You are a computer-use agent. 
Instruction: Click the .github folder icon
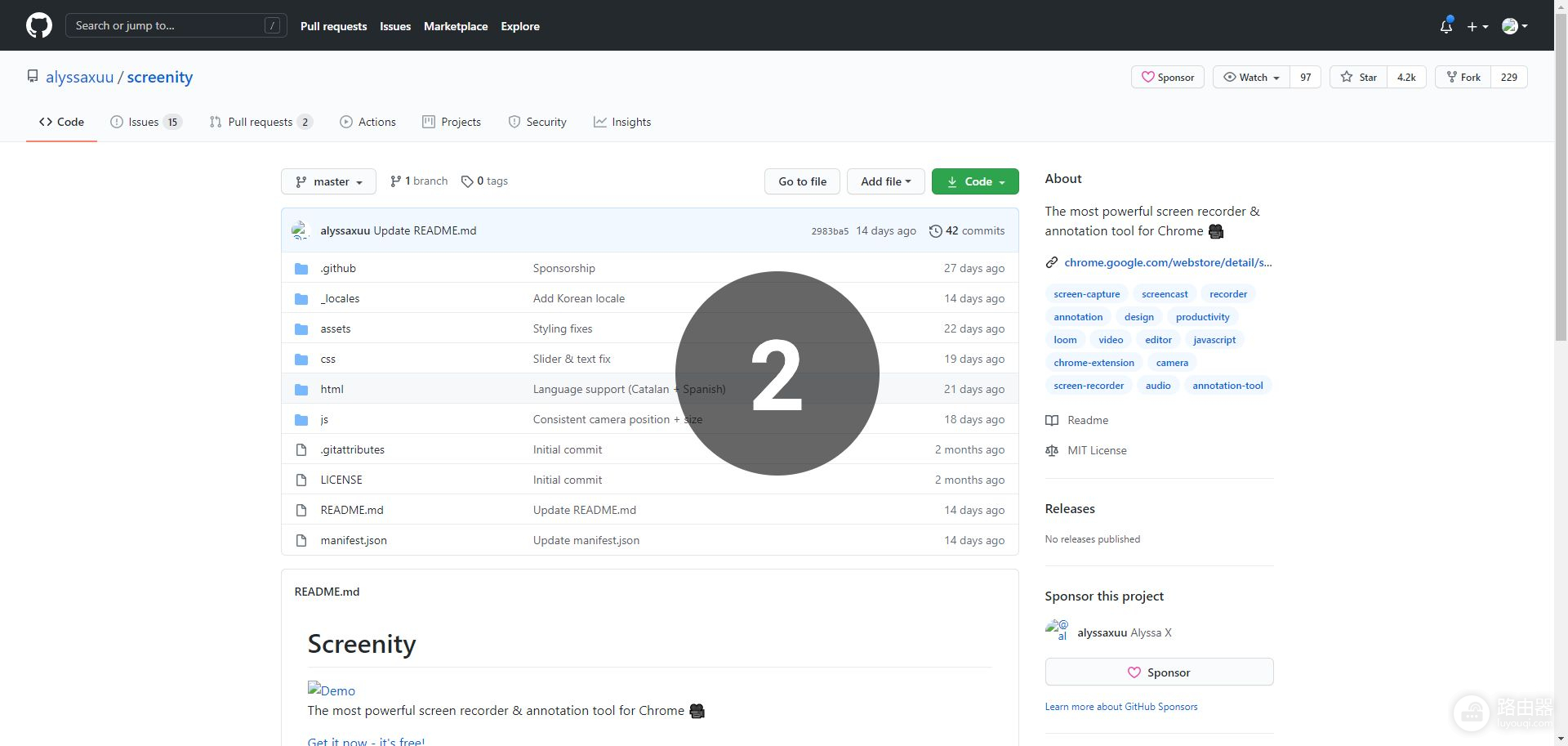[x=301, y=269]
